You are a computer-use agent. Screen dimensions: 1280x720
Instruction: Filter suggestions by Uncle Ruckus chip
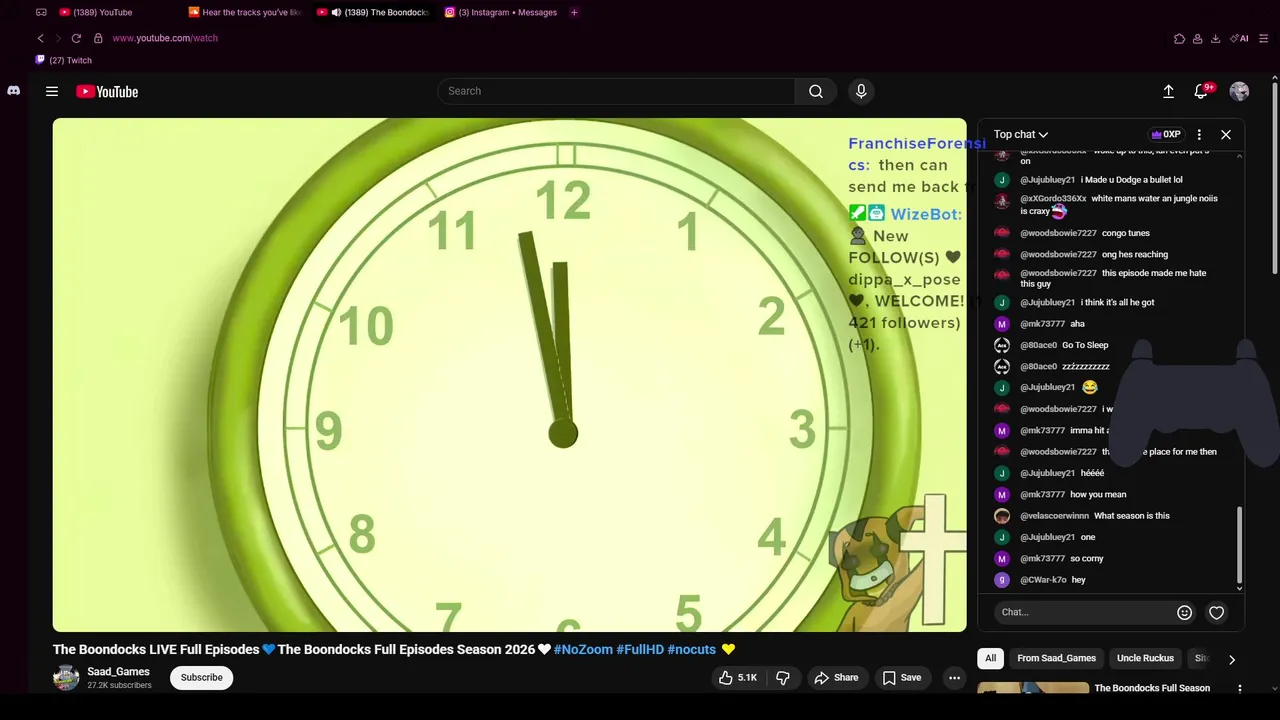1145,658
